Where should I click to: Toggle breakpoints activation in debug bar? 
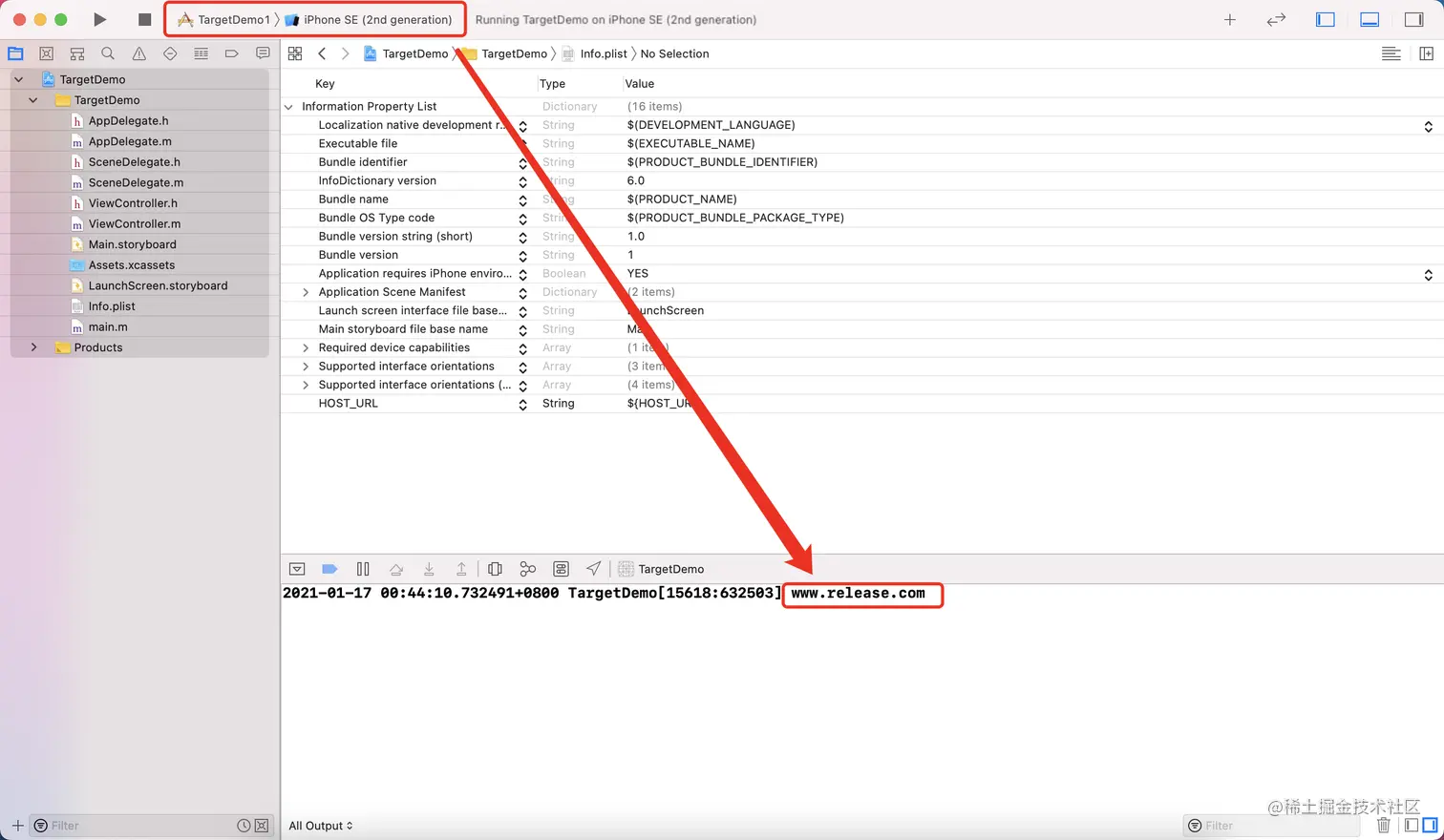(x=329, y=569)
